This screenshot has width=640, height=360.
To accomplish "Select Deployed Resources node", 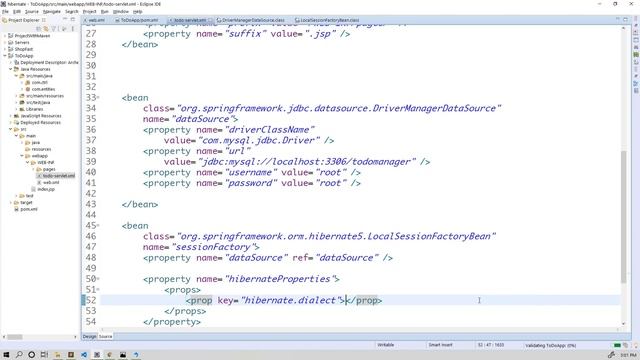I will pos(38,122).
